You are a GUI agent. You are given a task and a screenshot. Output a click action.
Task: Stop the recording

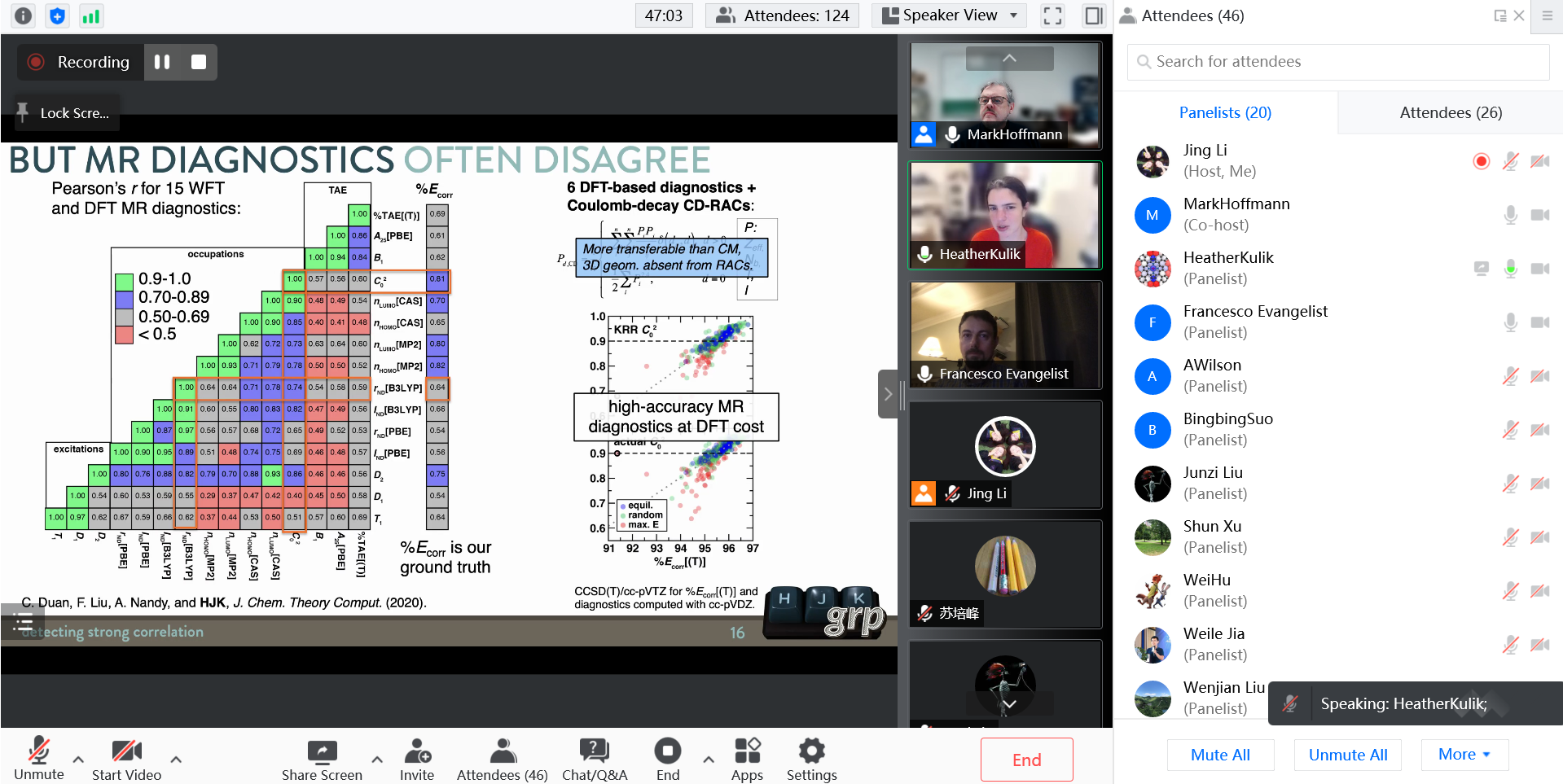[x=198, y=62]
